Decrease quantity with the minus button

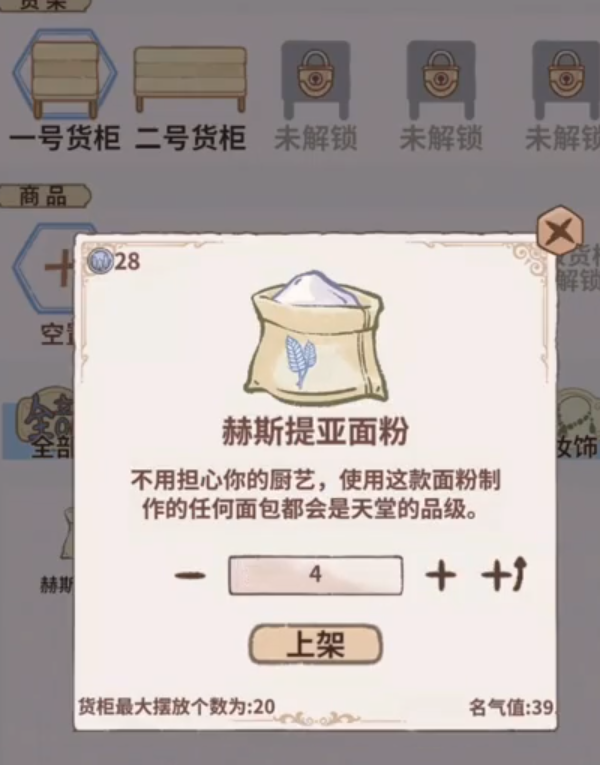190,576
